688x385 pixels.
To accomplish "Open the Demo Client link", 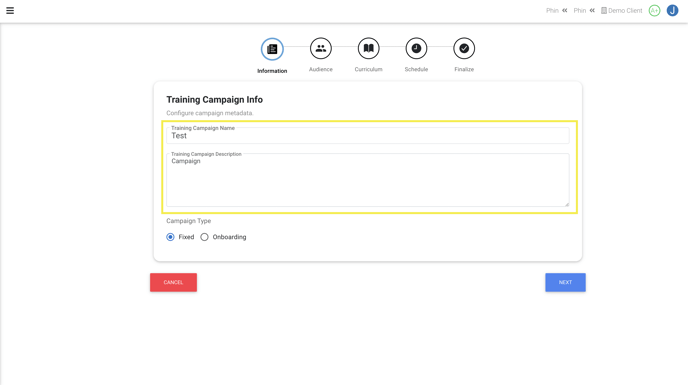I will pyautogui.click(x=625, y=11).
